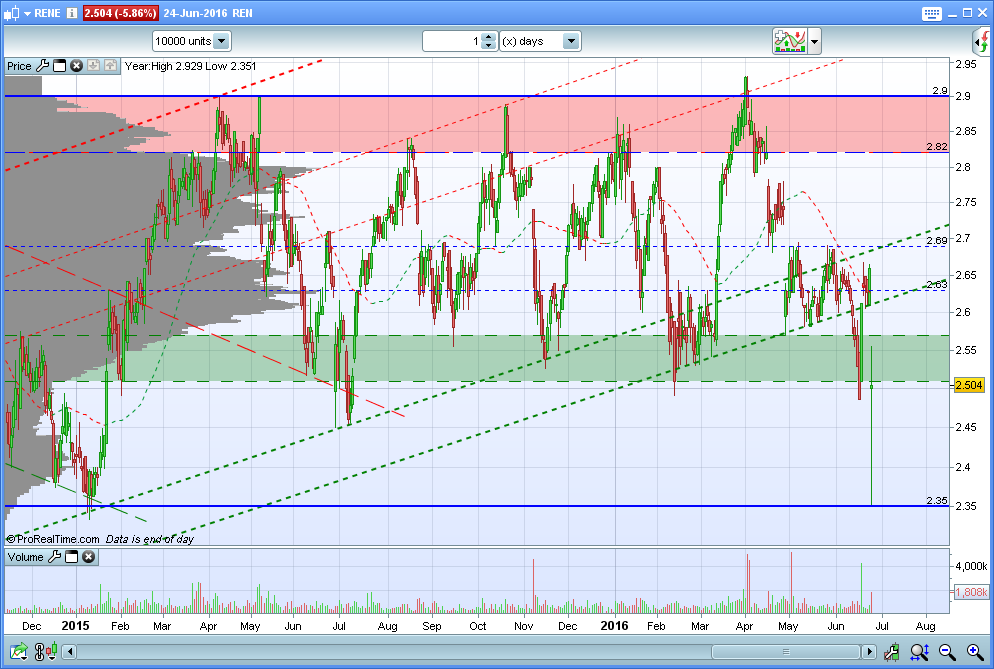Select the 2.9 horizontal resistance line label

pyautogui.click(x=939, y=91)
